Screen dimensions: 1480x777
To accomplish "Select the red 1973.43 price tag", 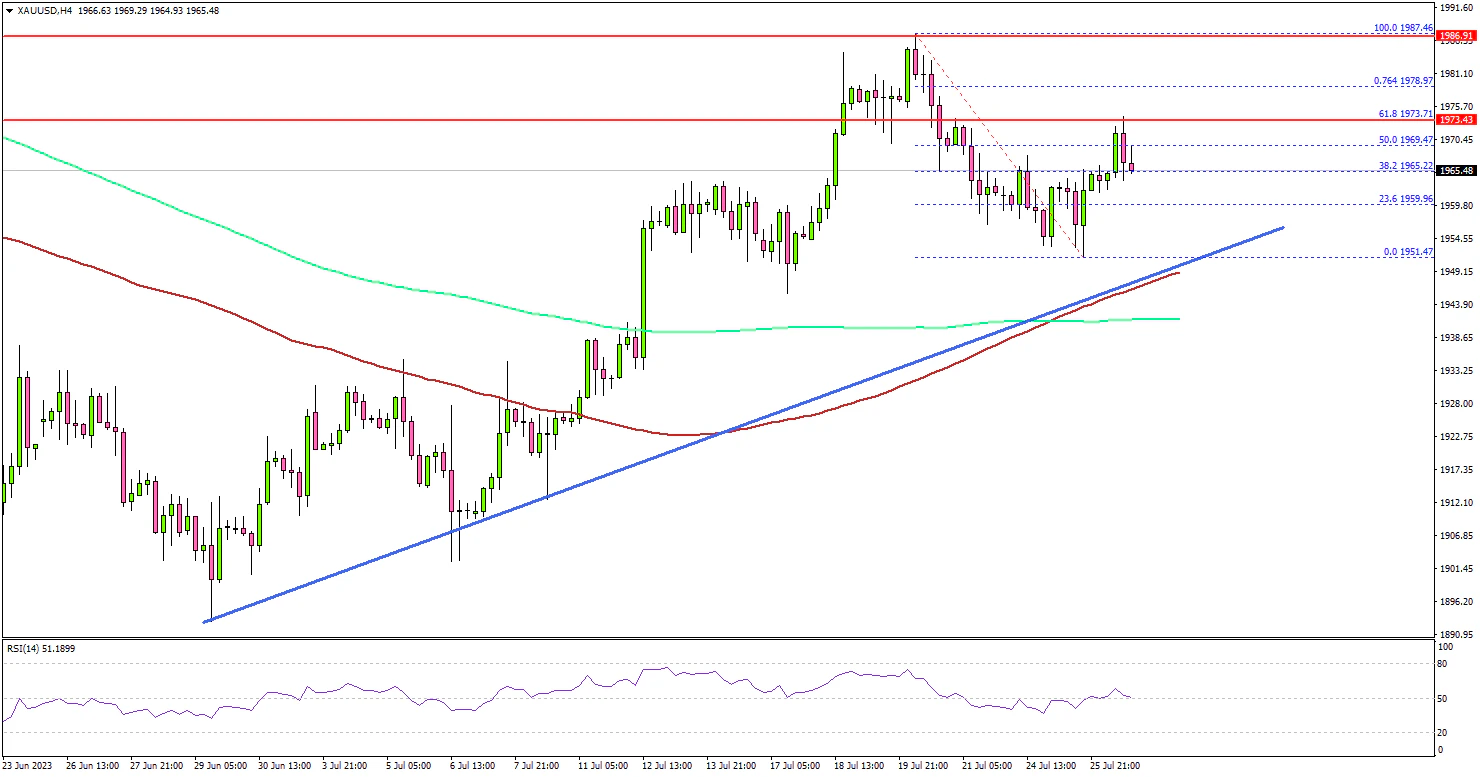I will click(x=1456, y=120).
